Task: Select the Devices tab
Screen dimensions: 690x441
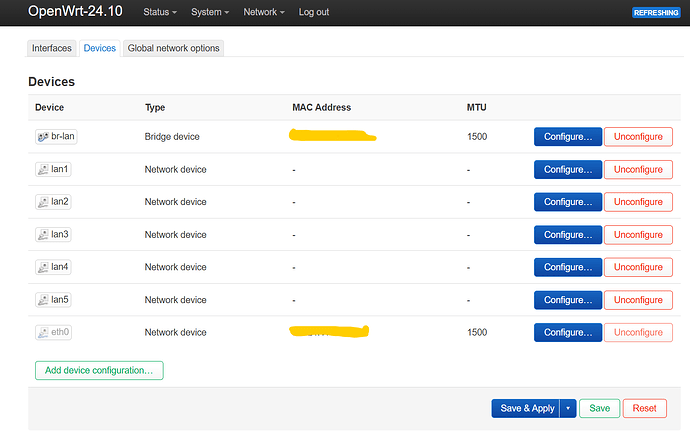Action: coord(100,48)
